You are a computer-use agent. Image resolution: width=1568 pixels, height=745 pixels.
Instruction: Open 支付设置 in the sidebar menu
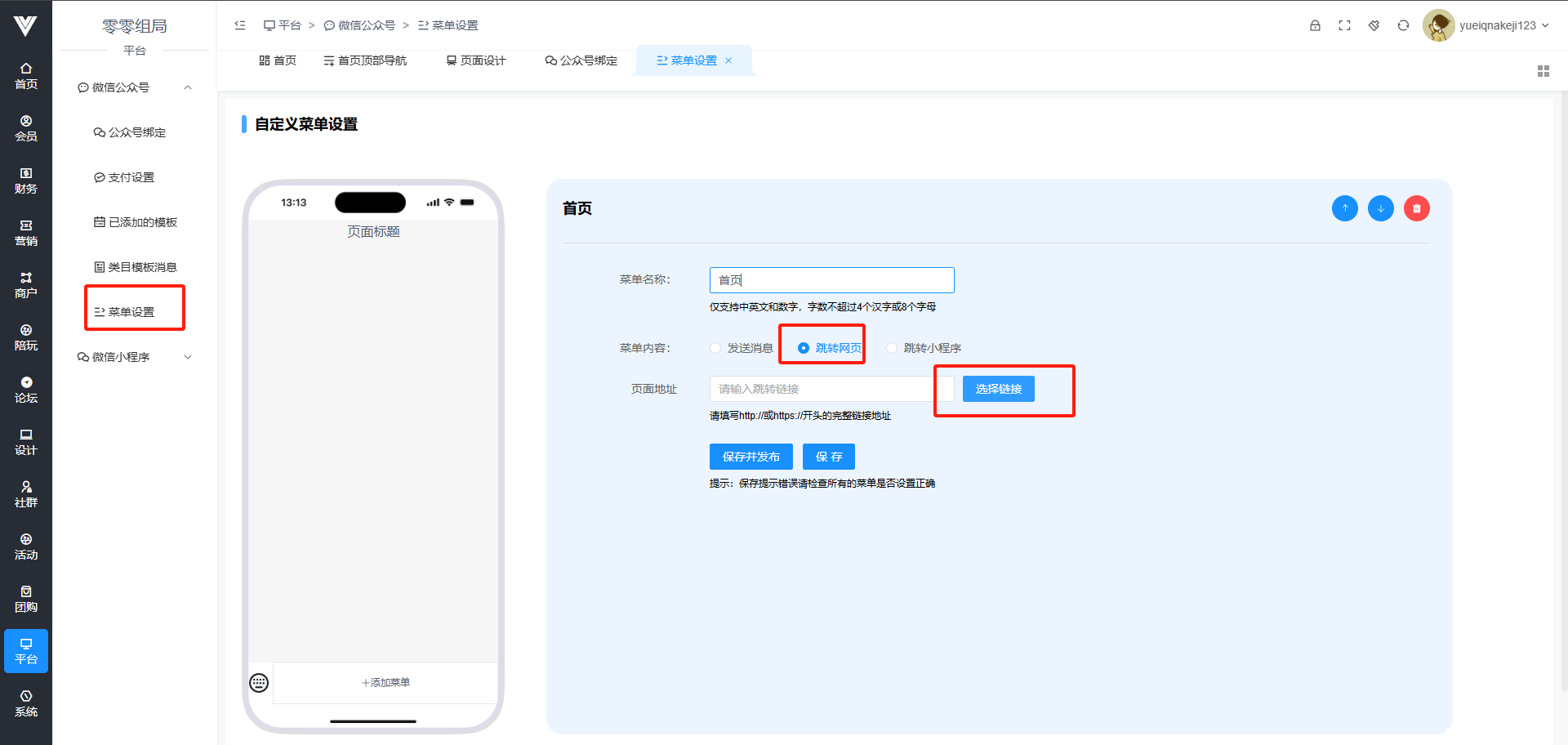click(x=131, y=177)
